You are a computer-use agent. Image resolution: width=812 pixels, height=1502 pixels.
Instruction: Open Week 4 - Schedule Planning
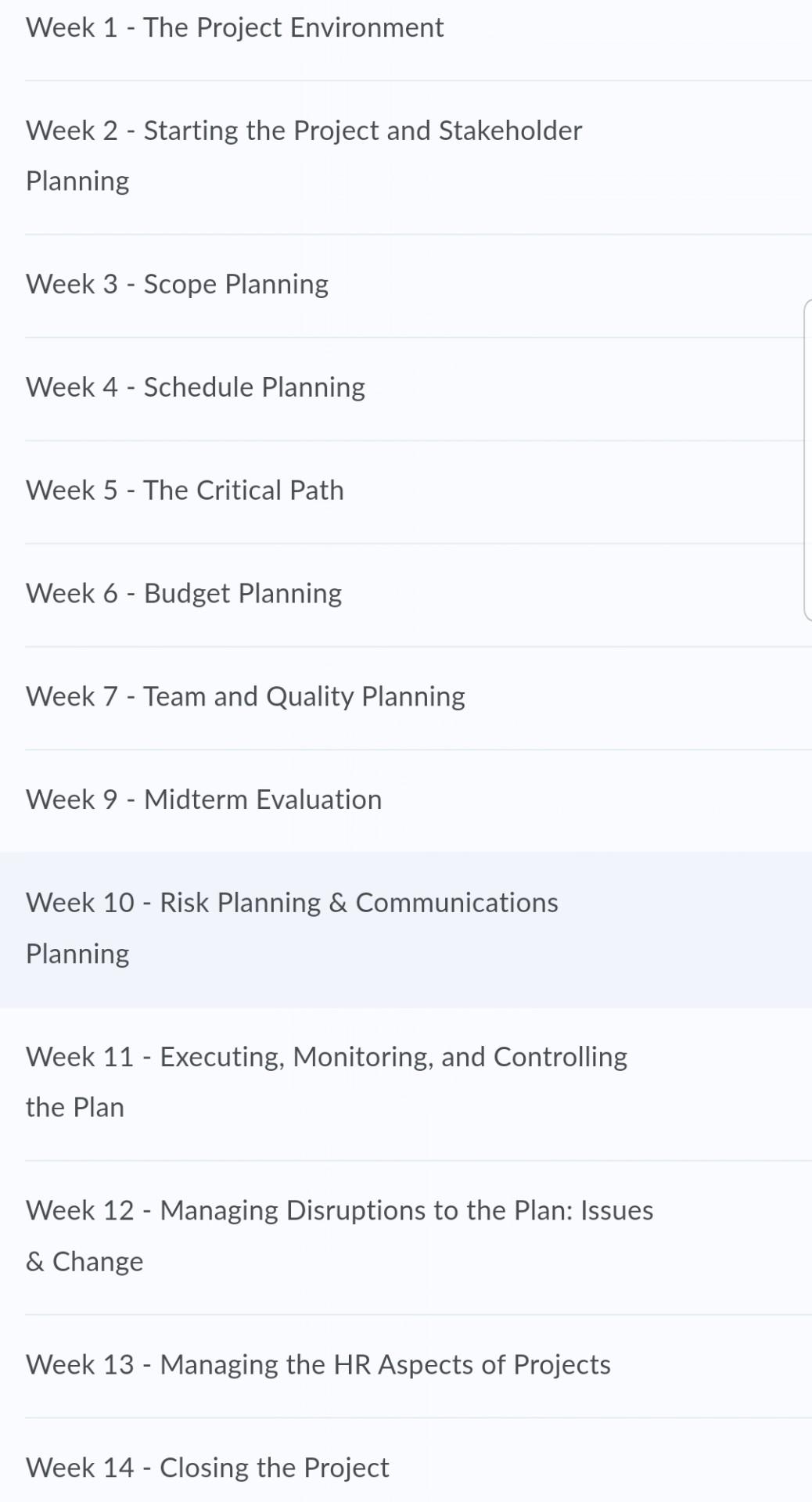[196, 386]
